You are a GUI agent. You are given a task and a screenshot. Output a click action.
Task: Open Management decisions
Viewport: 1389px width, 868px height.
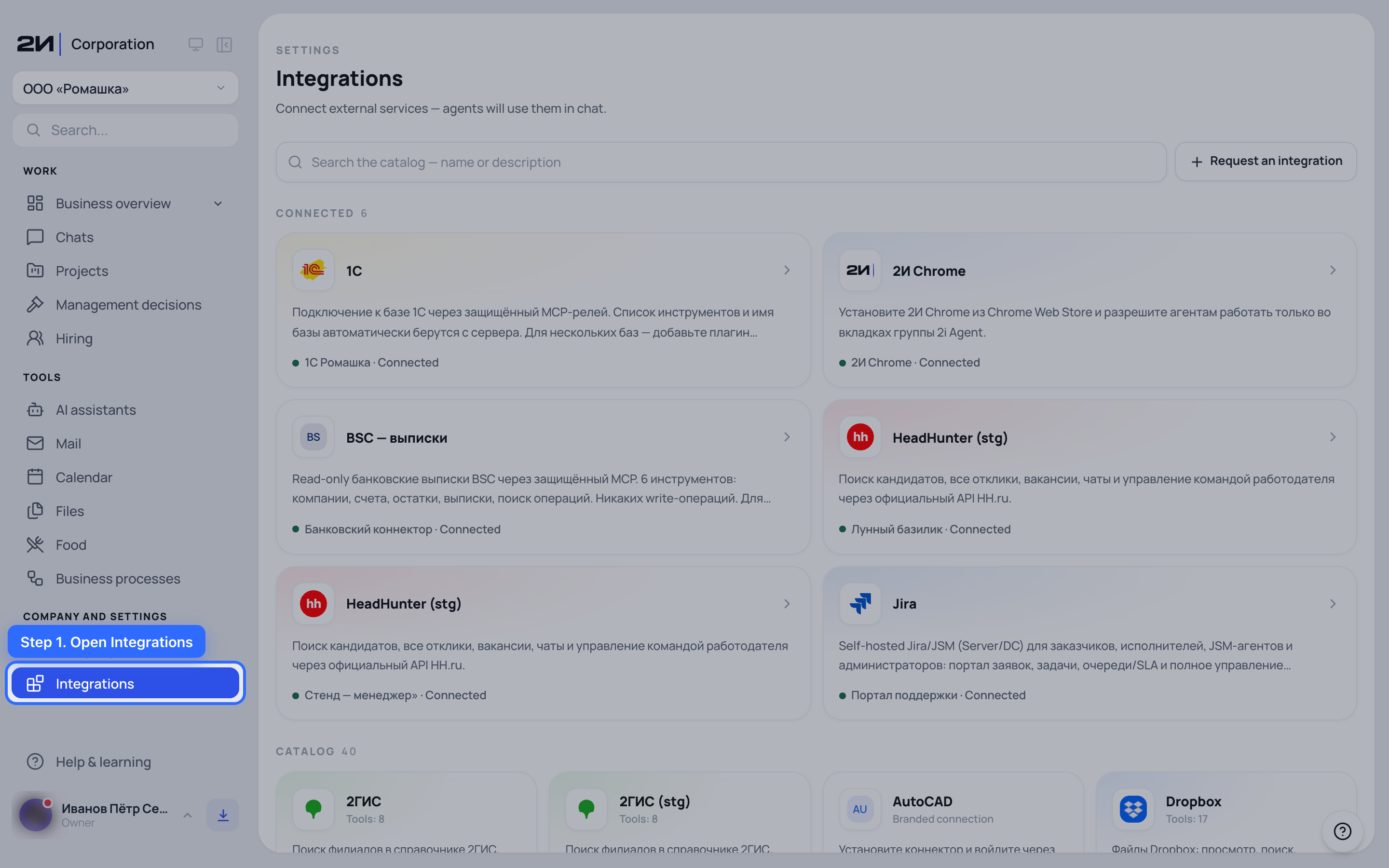click(x=125, y=305)
